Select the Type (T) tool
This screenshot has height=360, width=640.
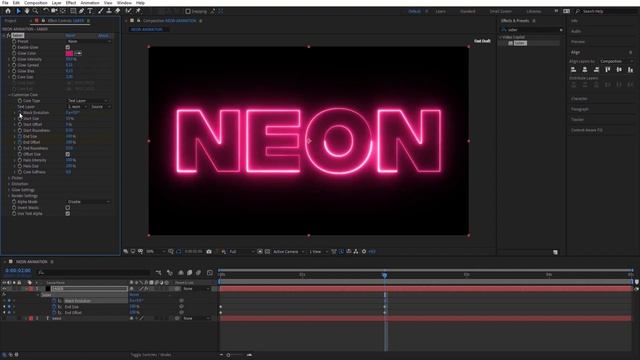(90, 11)
